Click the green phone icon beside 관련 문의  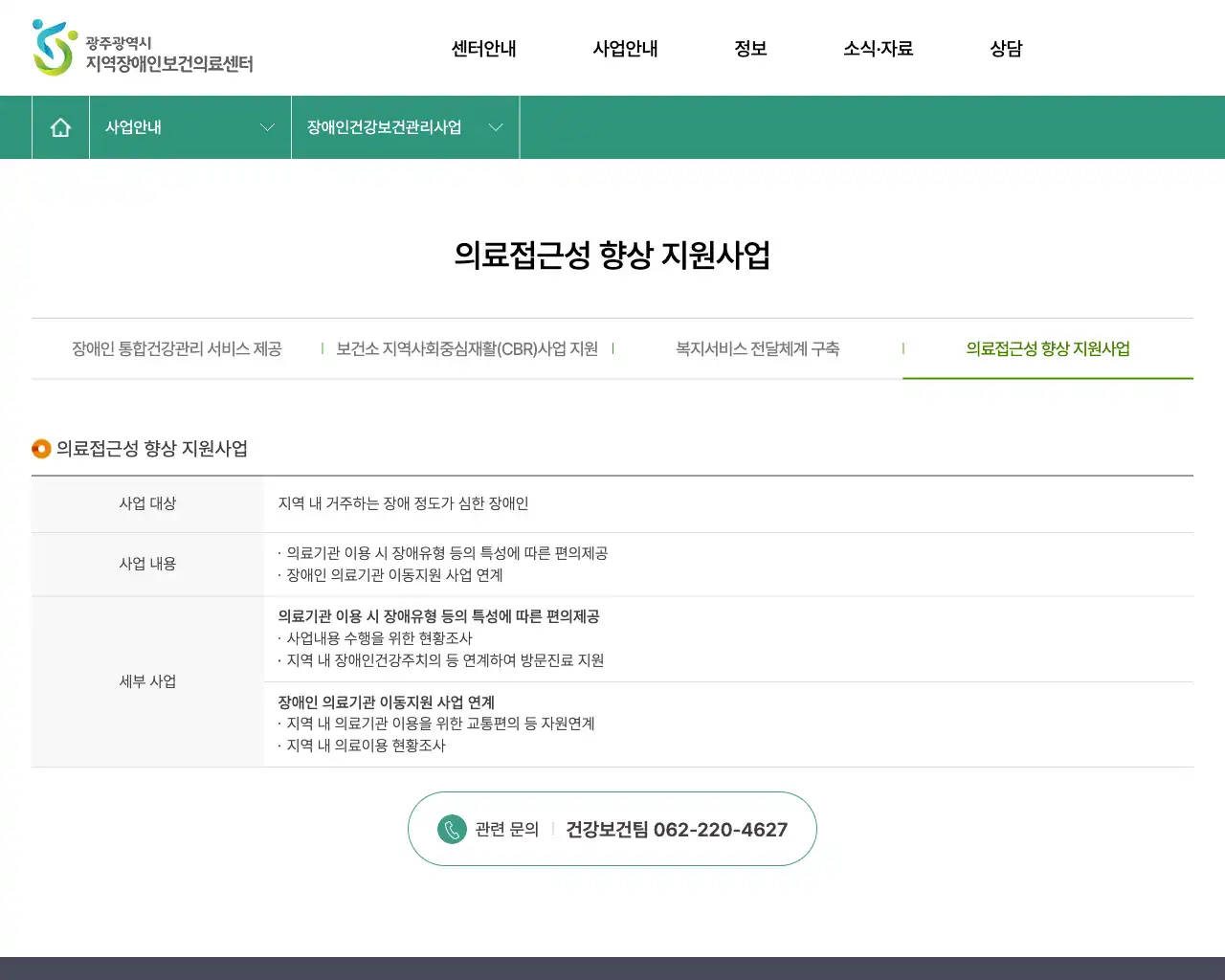(452, 829)
